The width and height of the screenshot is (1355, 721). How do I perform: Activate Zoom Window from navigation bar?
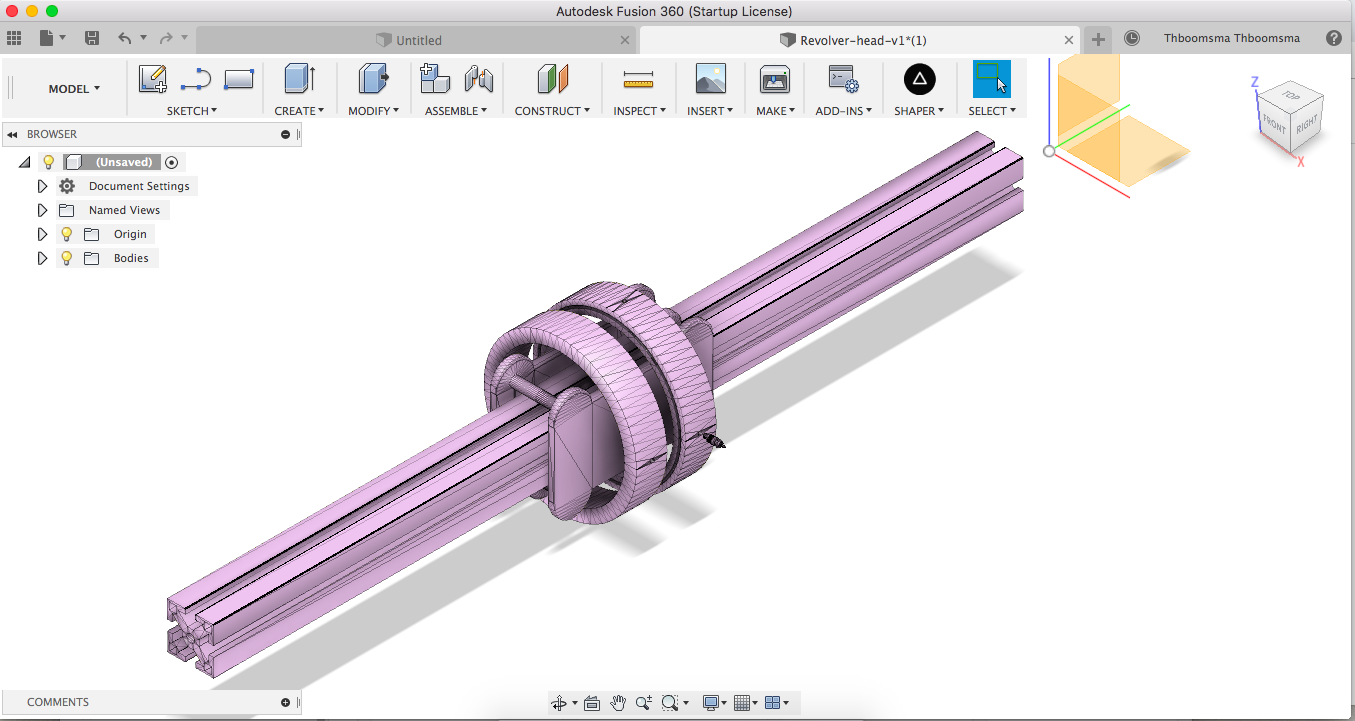670,702
